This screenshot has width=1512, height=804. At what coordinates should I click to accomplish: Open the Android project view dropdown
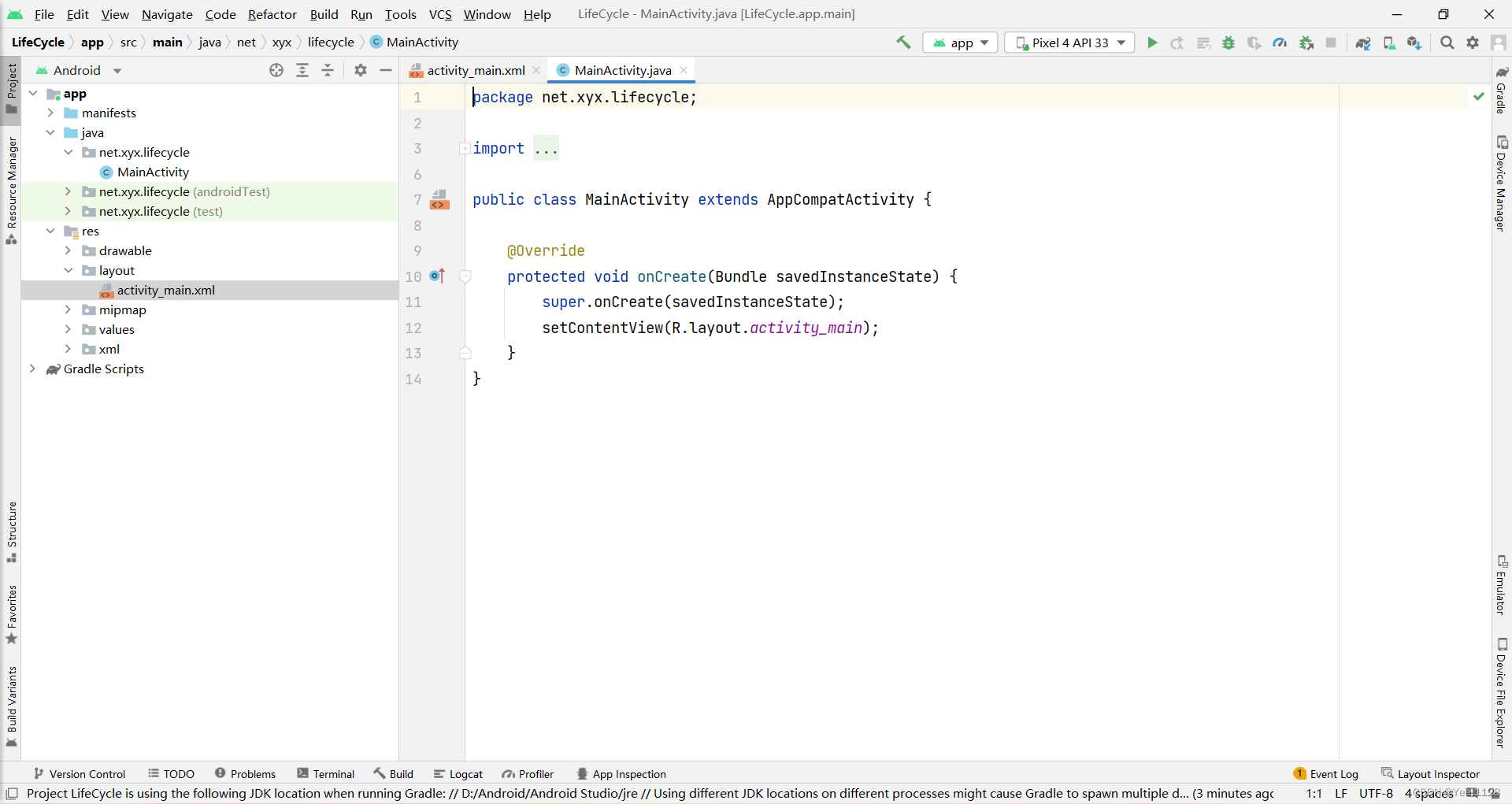79,70
